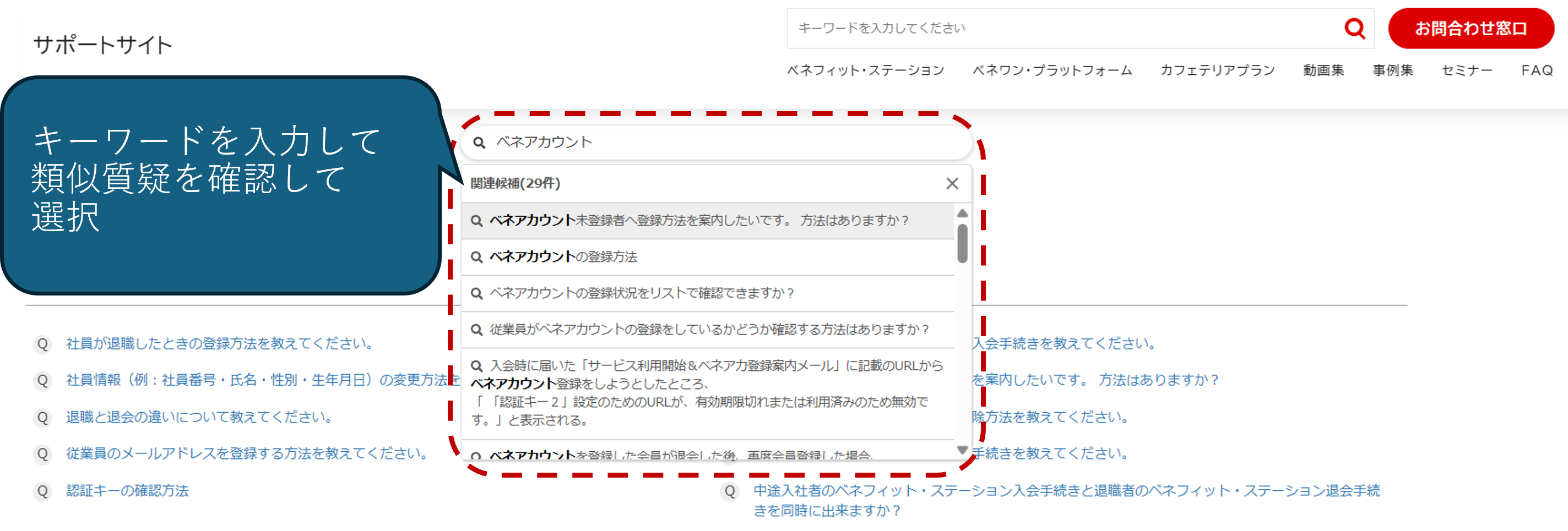Open FAQ 社員情報の変更方法
Image resolution: width=1568 pixels, height=531 pixels.
tap(262, 380)
